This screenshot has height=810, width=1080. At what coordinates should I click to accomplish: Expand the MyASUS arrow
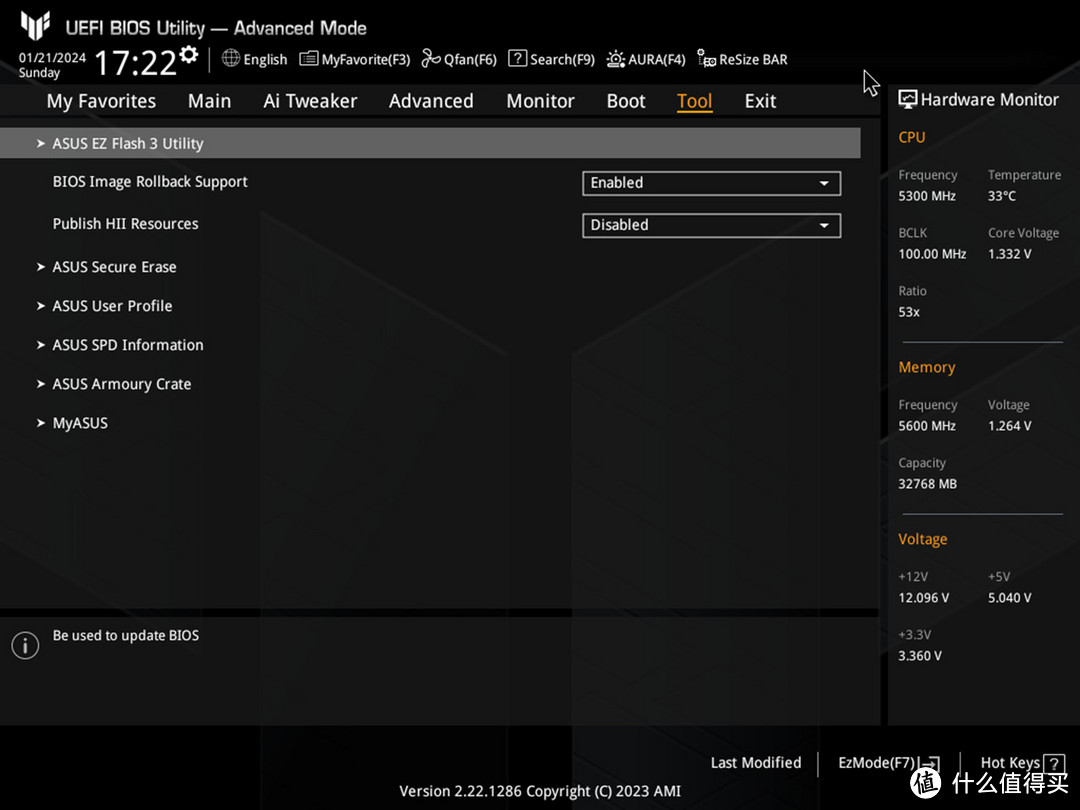41,423
